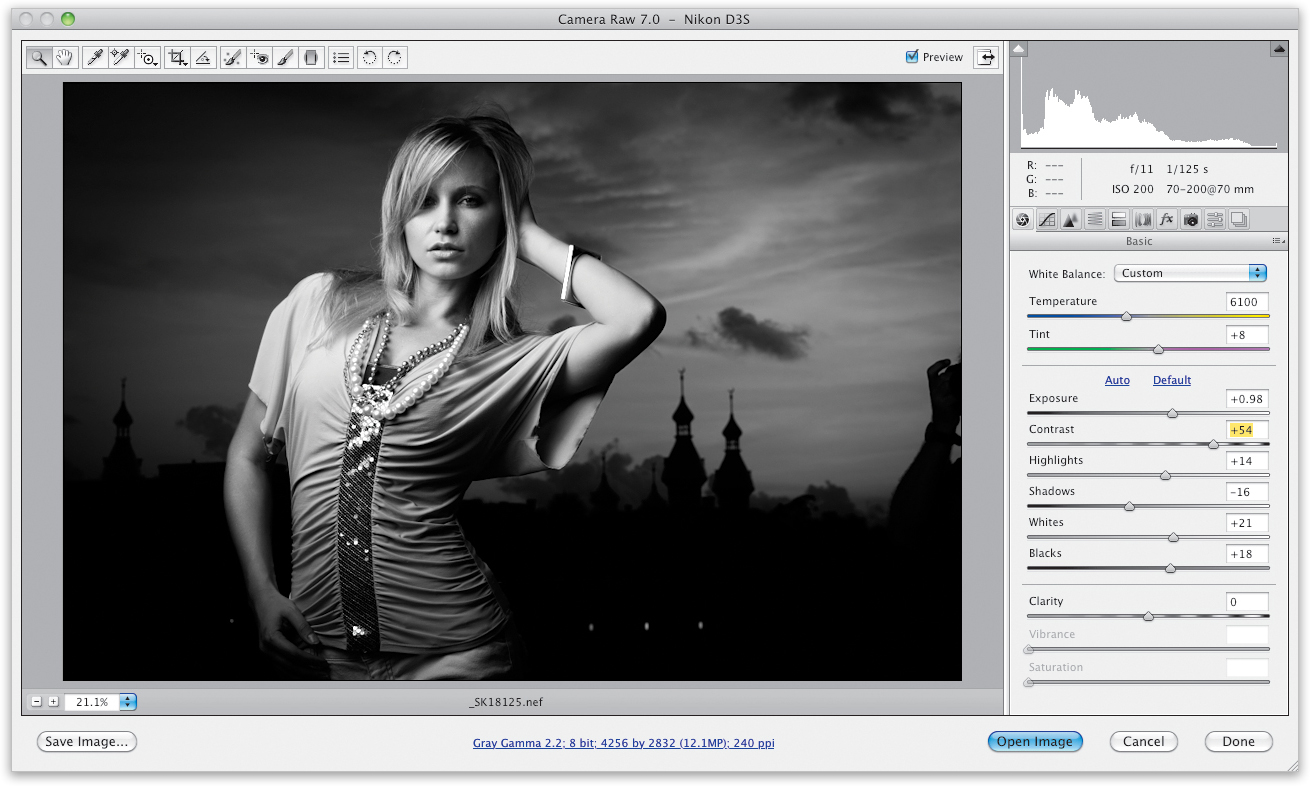Click the Shadows slider handle

click(x=1129, y=506)
